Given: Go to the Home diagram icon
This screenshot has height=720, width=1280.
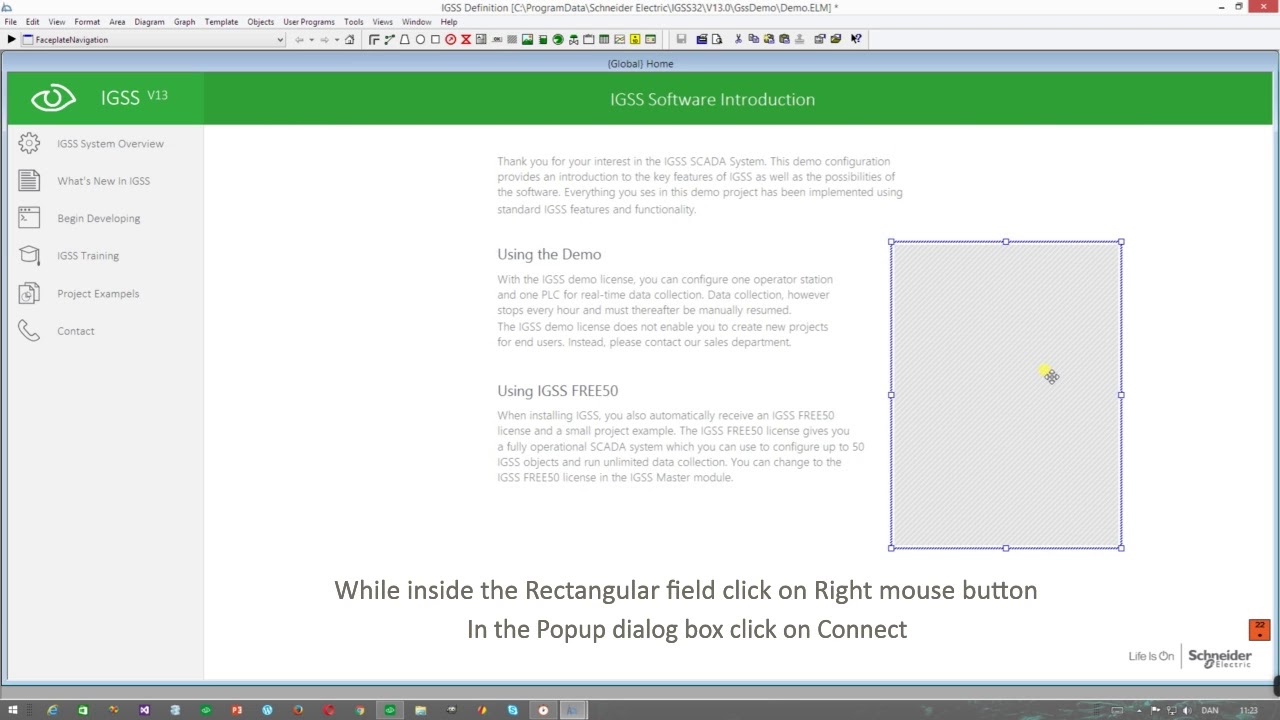Looking at the screenshot, I should 349,40.
